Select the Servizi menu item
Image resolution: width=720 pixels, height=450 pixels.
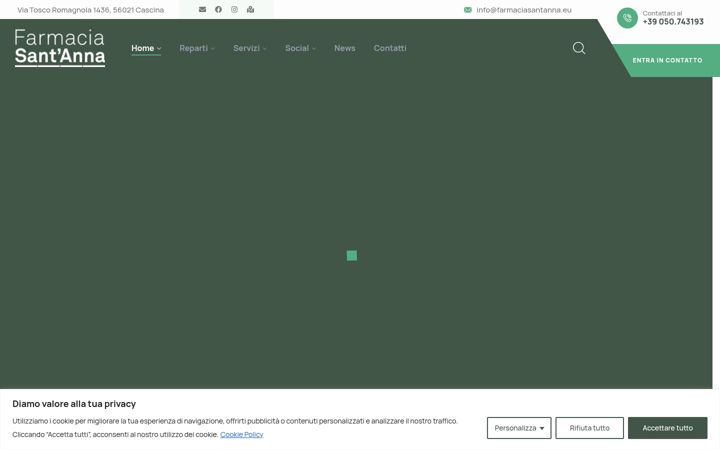(246, 48)
